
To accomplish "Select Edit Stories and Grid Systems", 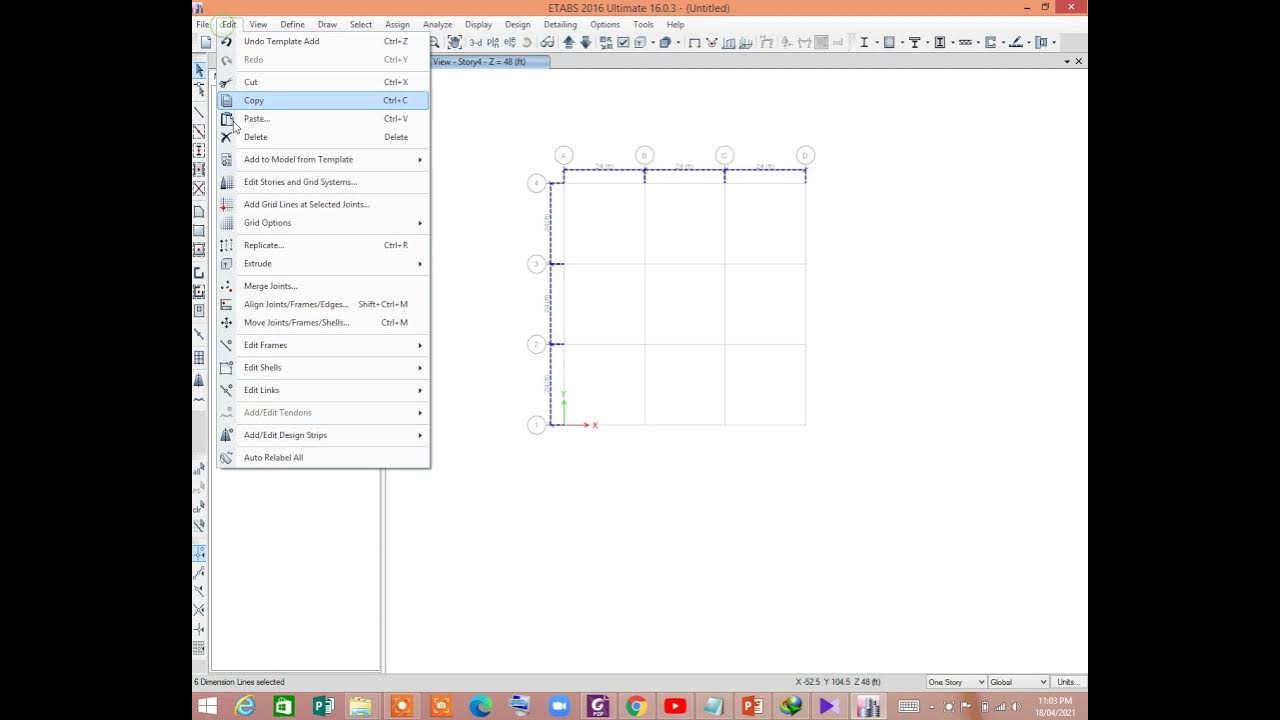I will 323,182.
